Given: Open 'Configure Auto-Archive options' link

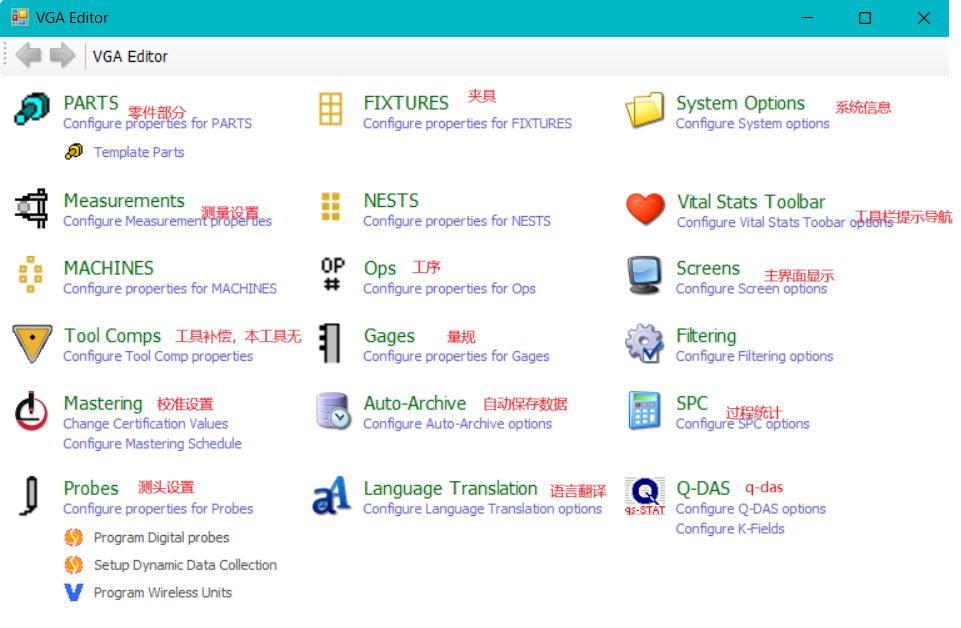Looking at the screenshot, I should click(458, 424).
